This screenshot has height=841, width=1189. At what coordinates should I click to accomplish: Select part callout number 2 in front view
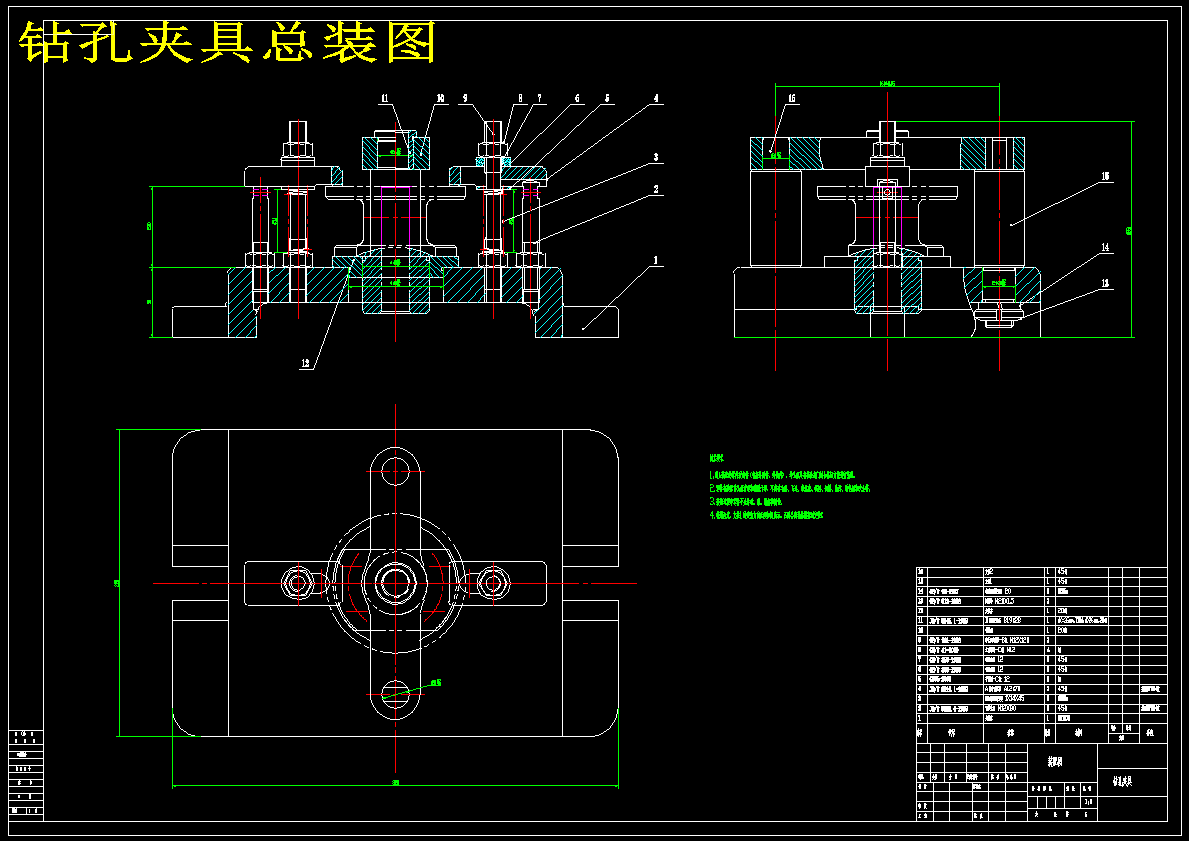tap(656, 190)
